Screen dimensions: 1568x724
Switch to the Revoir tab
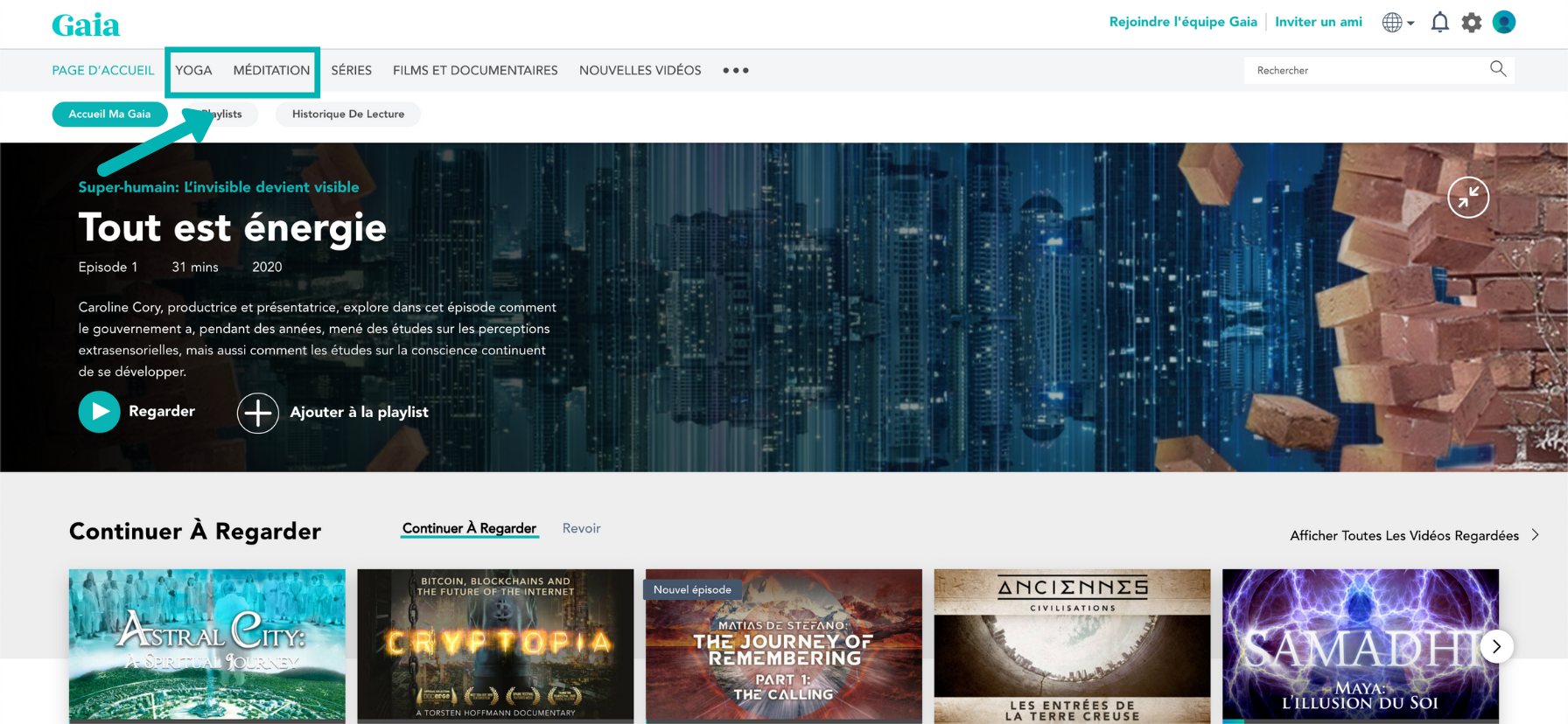581,528
